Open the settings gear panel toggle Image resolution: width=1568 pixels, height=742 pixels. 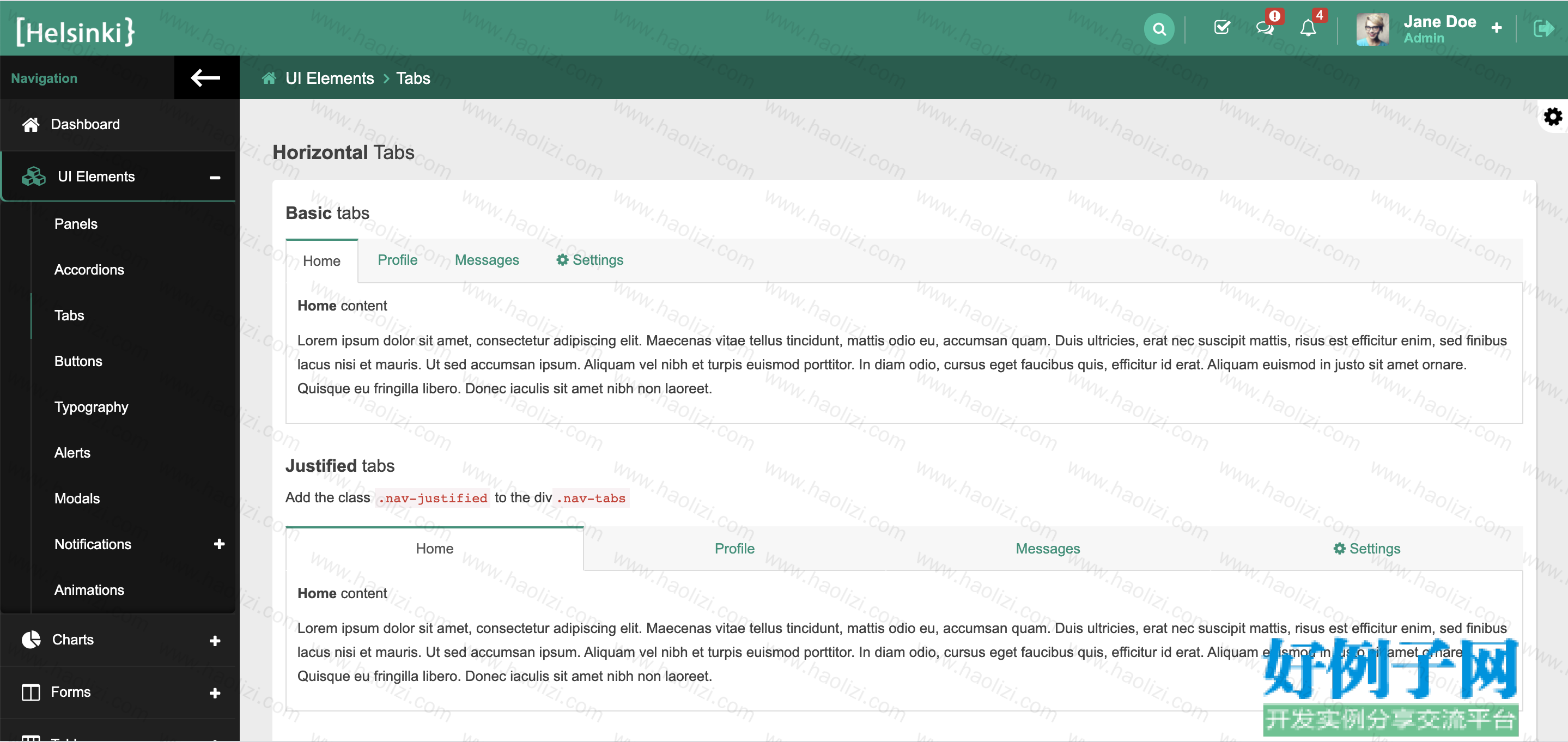pos(1553,116)
